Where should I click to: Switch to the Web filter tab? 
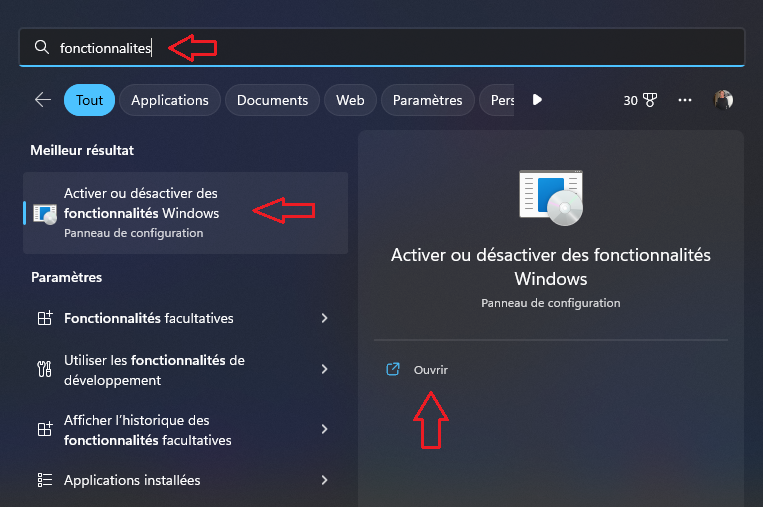[350, 100]
